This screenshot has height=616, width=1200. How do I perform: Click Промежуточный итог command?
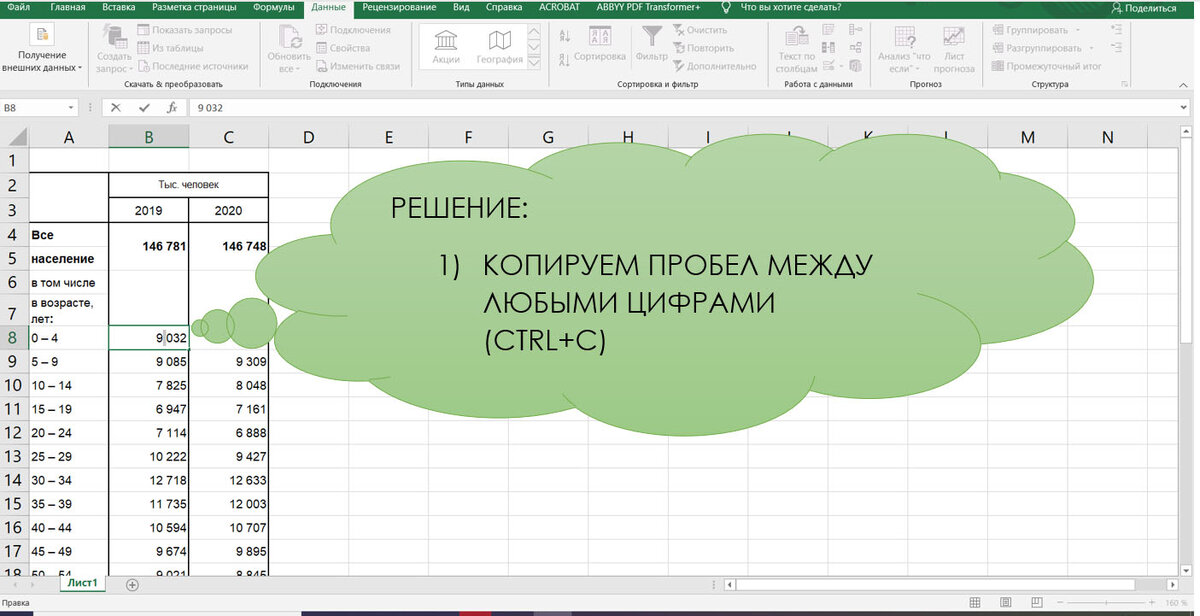click(x=1047, y=66)
